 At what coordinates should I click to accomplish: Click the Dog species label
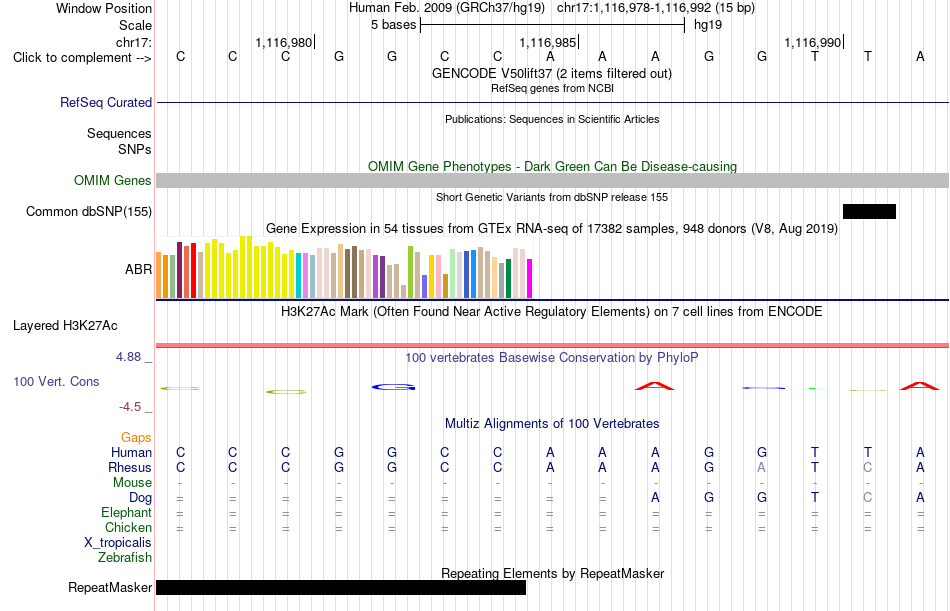tap(140, 498)
